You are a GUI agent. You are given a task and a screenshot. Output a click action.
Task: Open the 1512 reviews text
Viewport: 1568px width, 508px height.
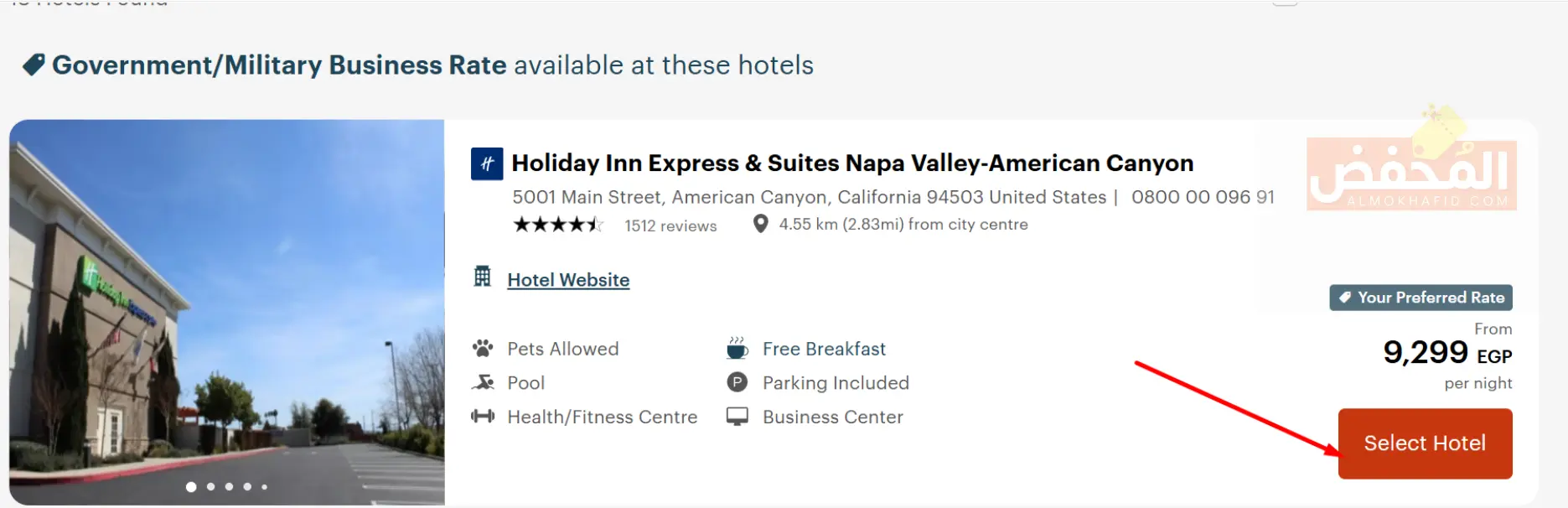tap(670, 225)
